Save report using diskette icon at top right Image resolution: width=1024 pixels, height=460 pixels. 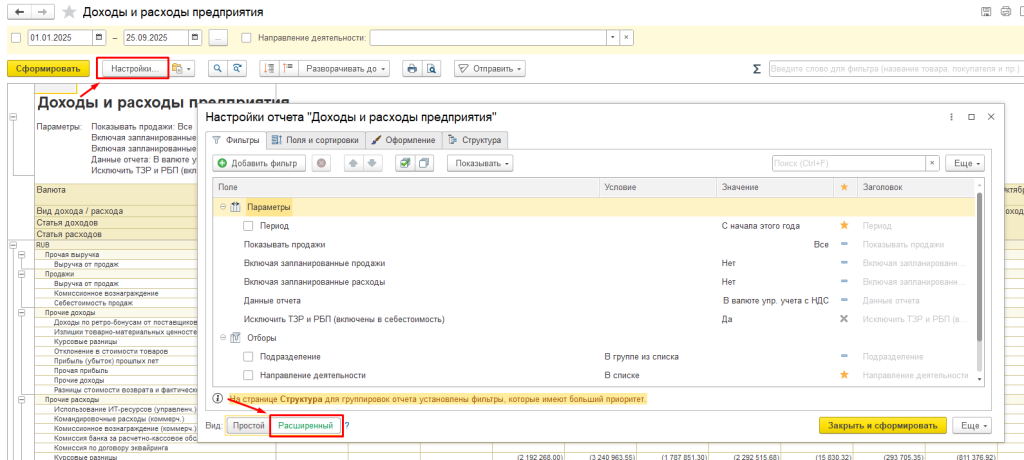[x=986, y=12]
